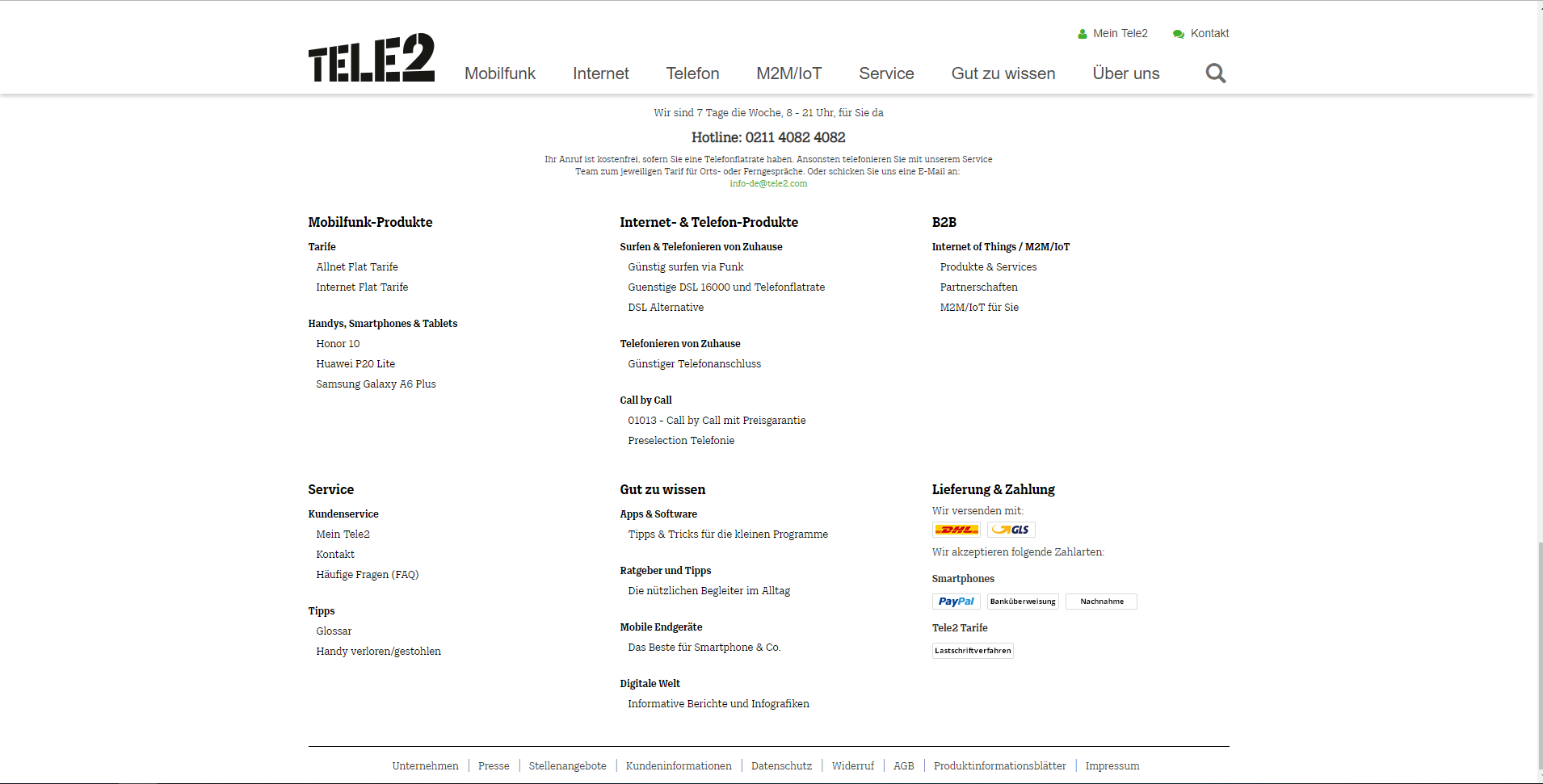The width and height of the screenshot is (1543, 784).
Task: Open Günstiger Telefonanschluss link
Action: click(694, 364)
